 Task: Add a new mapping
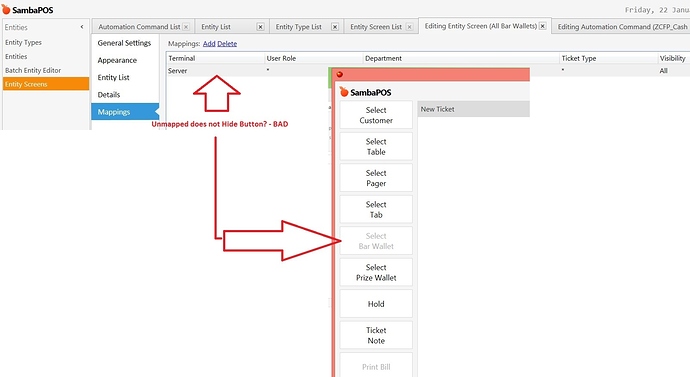[x=209, y=44]
